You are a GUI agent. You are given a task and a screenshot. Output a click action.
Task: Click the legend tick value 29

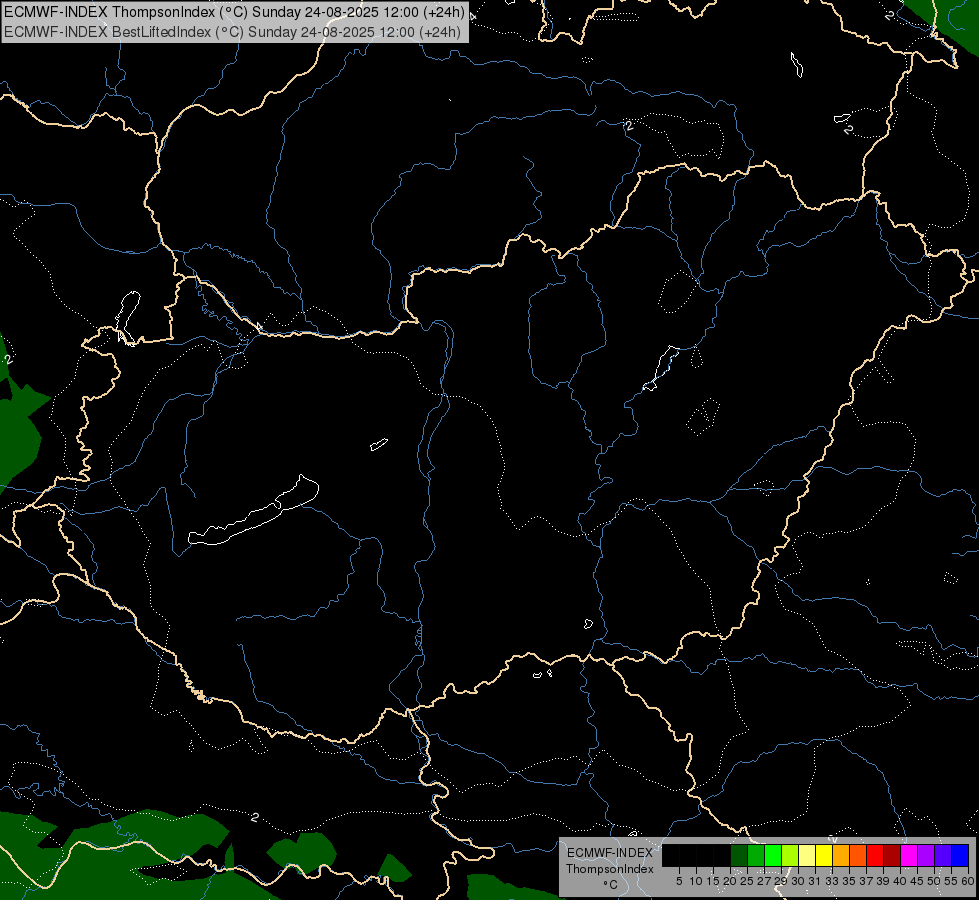click(x=781, y=881)
